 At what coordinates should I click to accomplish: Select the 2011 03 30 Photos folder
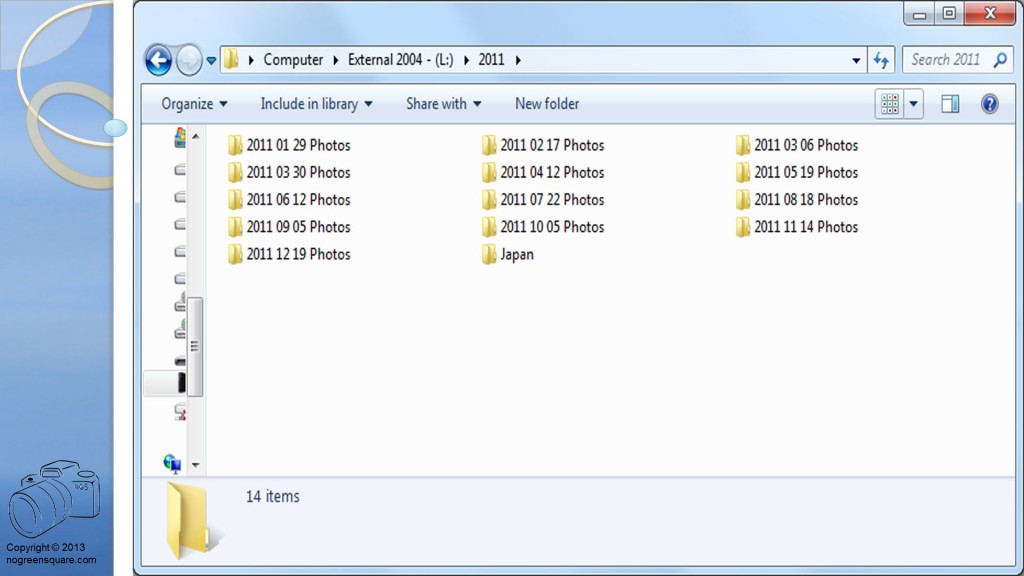(289, 172)
